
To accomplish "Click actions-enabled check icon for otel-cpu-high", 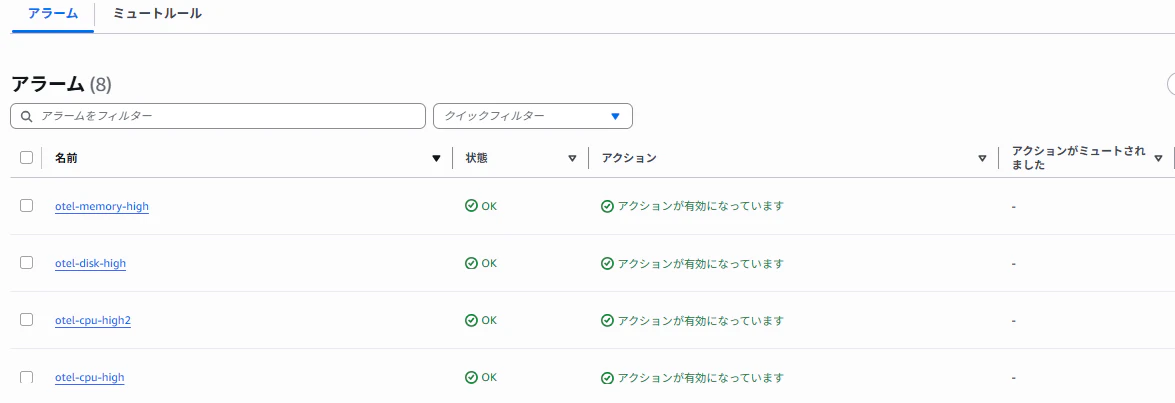I will [x=608, y=378].
